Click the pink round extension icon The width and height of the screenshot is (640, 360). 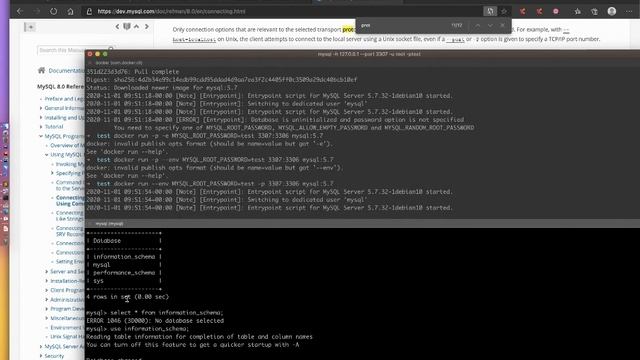[x=556, y=11]
